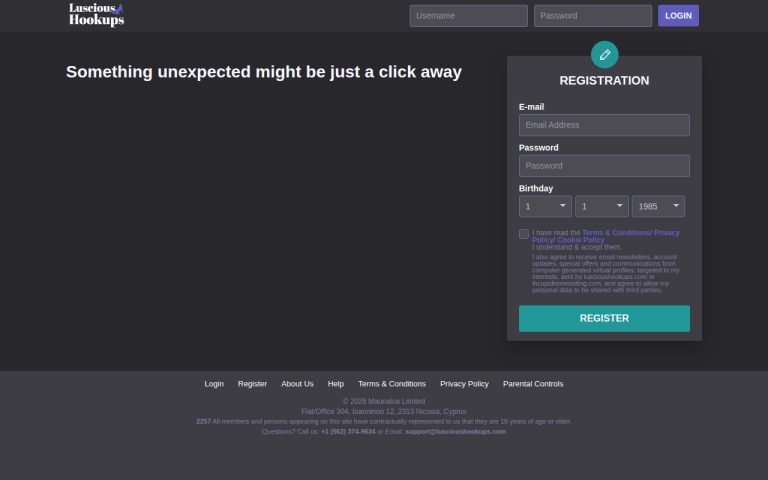Open the first birthday dropdown
This screenshot has height=480, width=768.
click(545, 206)
